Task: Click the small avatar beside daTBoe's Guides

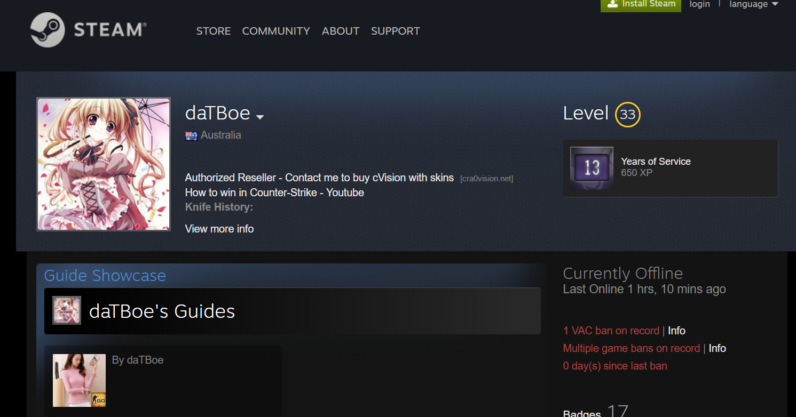Action: coord(67,311)
